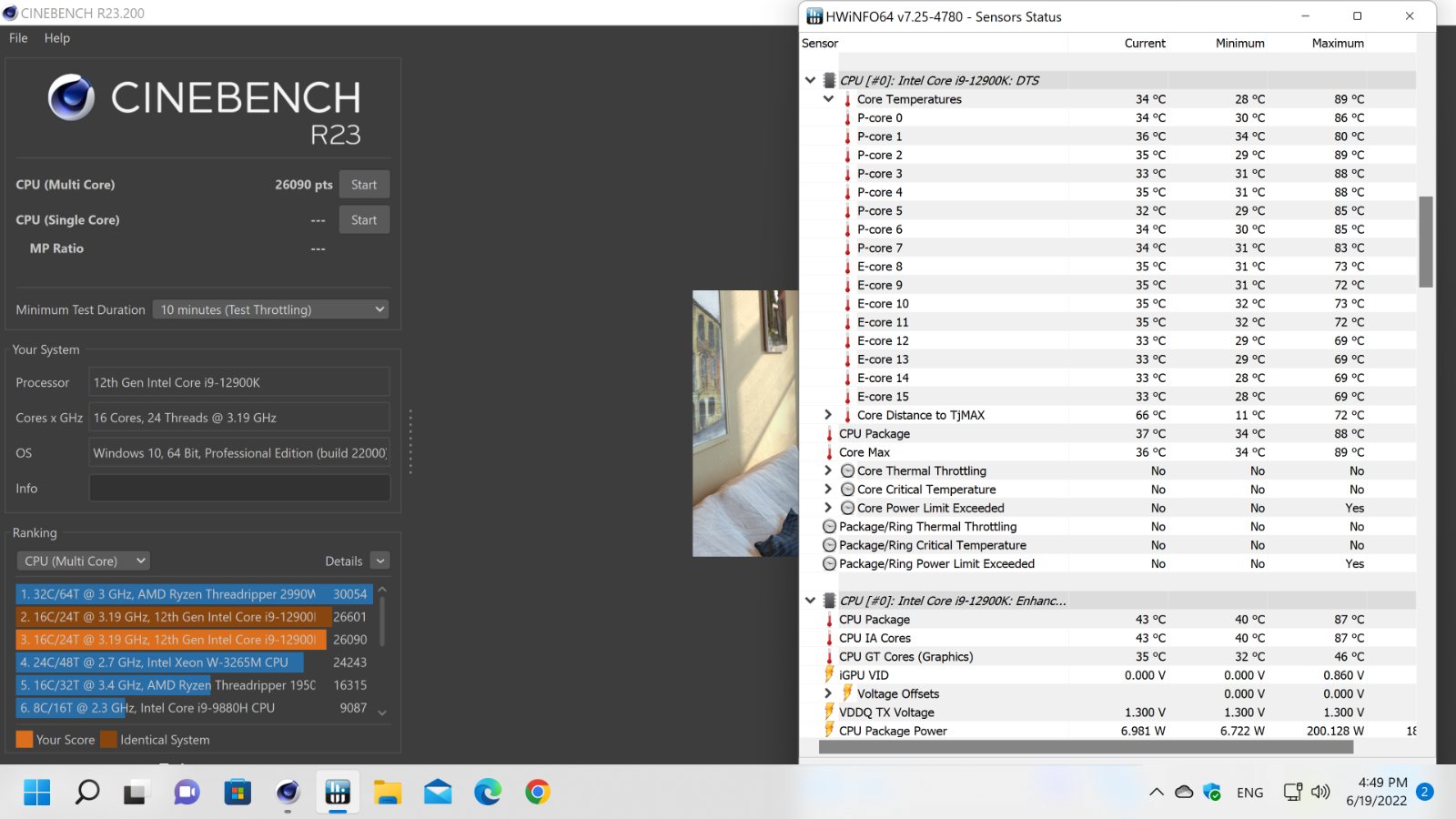Open network and volume quick settings
The height and width of the screenshot is (819, 1456).
click(1307, 792)
